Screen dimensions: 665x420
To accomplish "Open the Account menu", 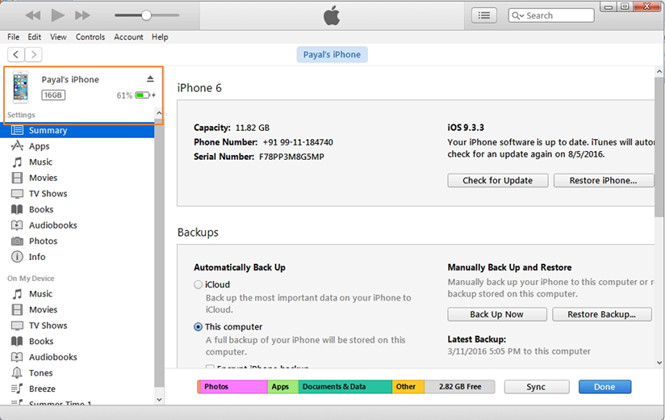I will (x=128, y=37).
